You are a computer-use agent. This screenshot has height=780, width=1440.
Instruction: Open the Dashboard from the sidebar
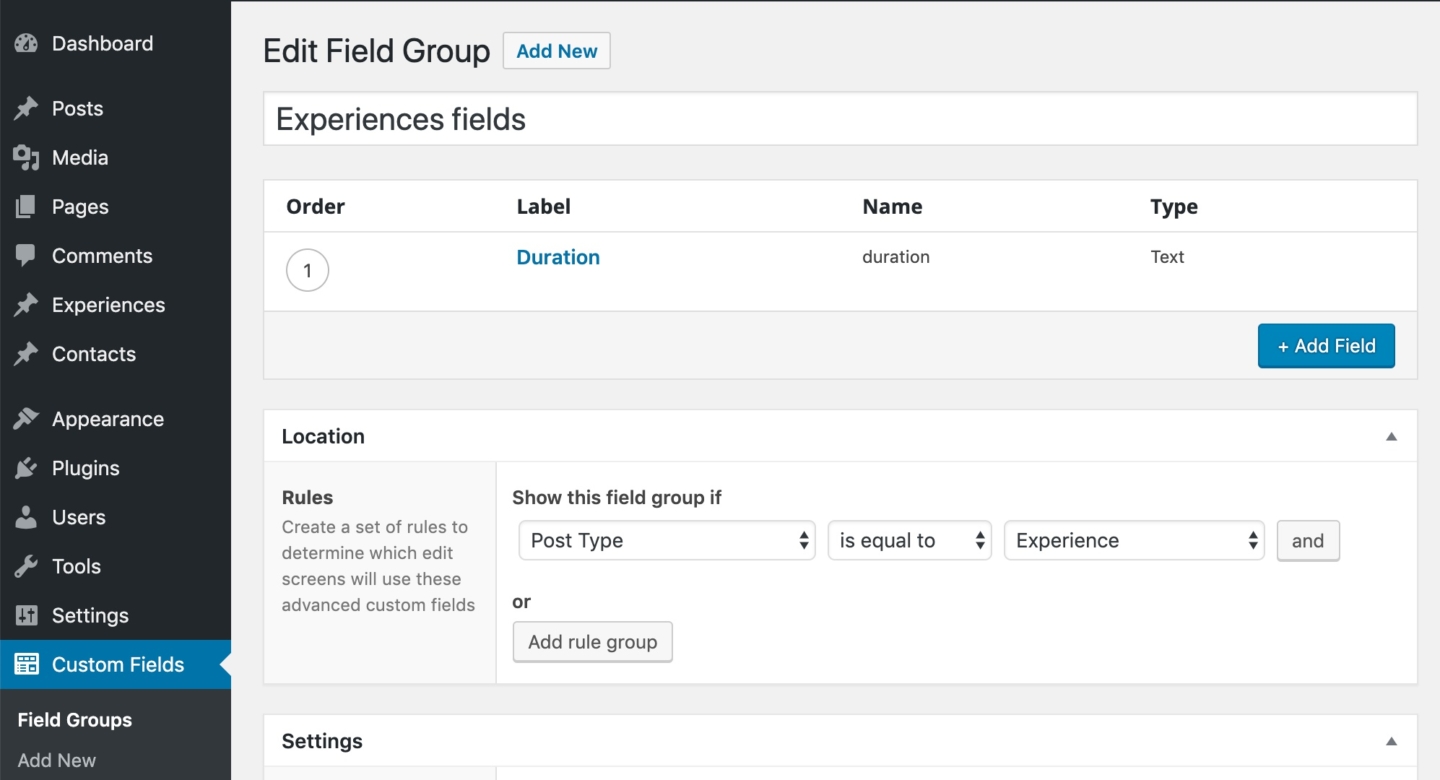(25, 43)
